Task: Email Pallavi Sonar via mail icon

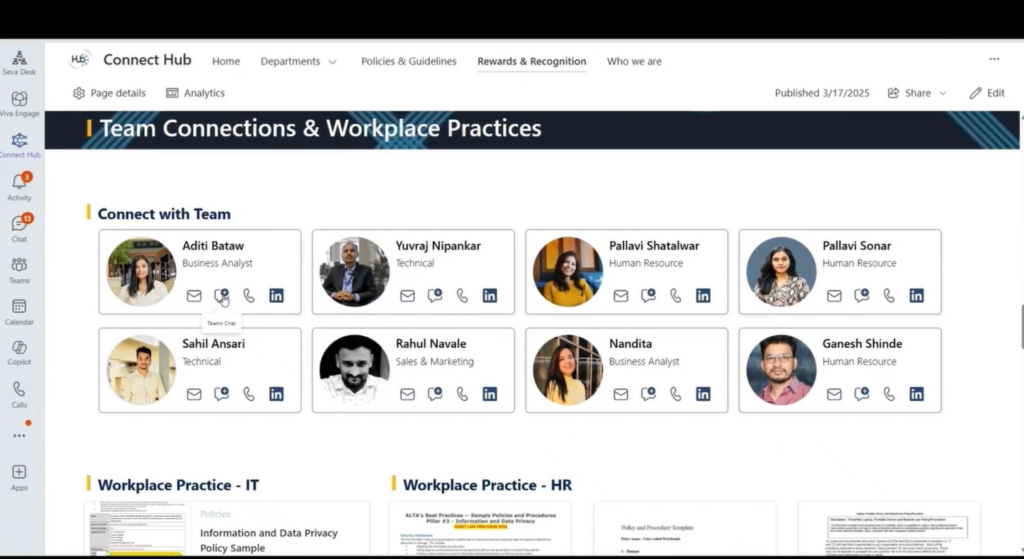Action: (x=834, y=296)
